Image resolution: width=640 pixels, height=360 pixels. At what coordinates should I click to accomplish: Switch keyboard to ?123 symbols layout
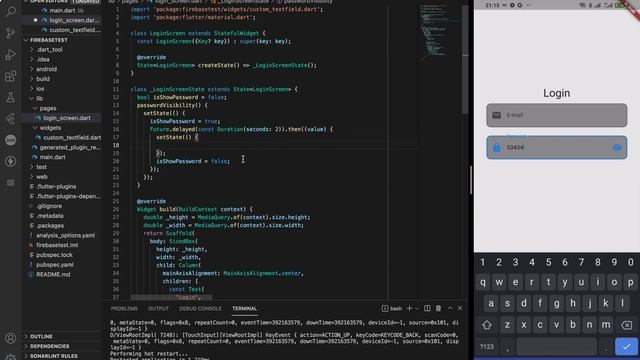(x=487, y=347)
